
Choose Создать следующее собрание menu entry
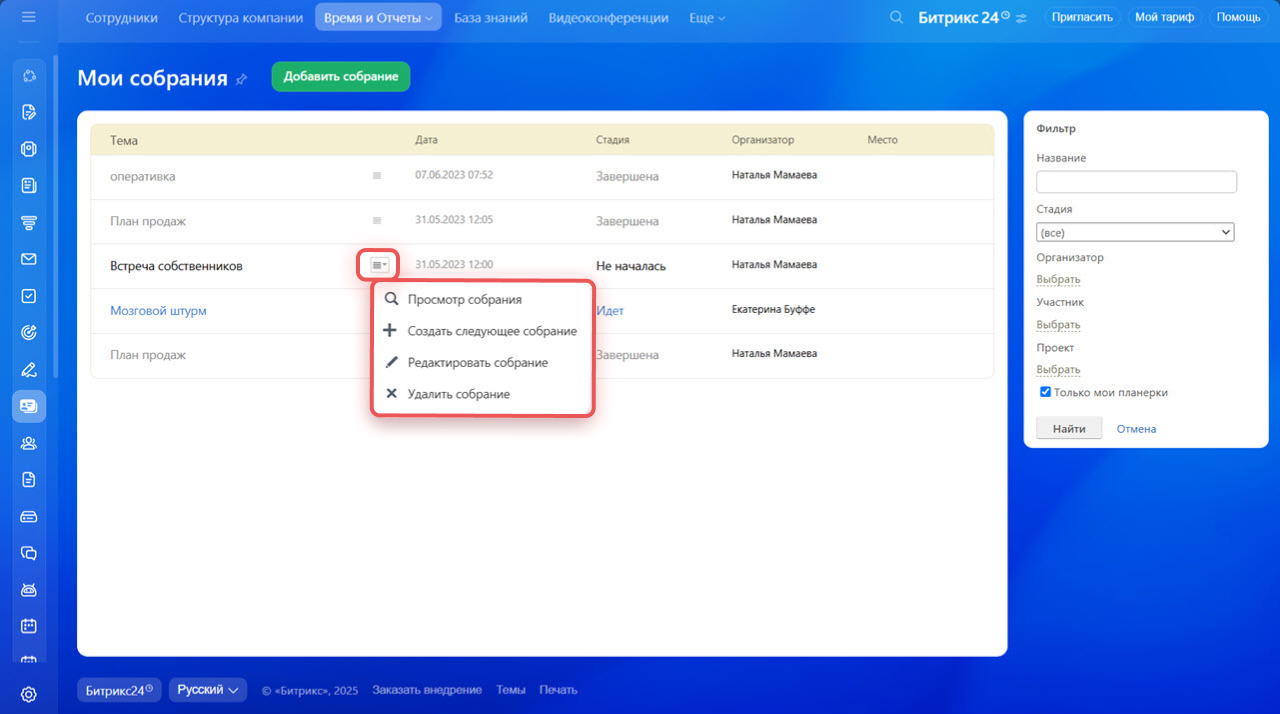pyautogui.click(x=492, y=331)
